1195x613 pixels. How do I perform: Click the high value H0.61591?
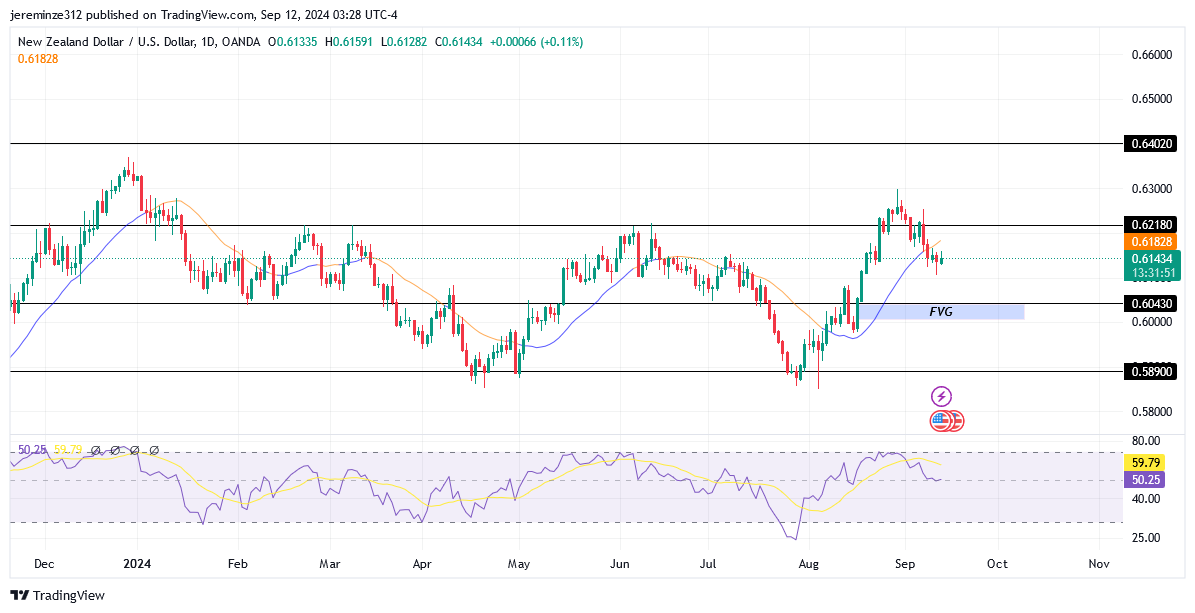coord(350,42)
